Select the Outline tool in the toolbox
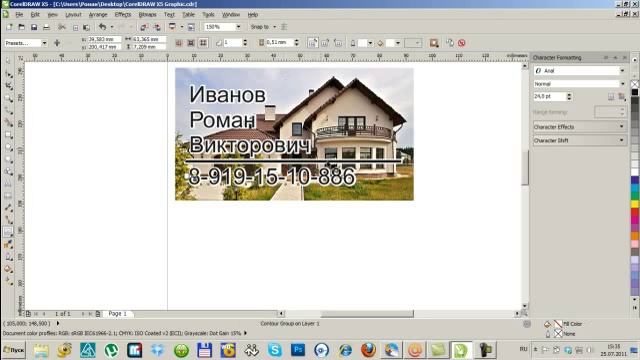Viewport: 640px width, 360px height. point(8,257)
